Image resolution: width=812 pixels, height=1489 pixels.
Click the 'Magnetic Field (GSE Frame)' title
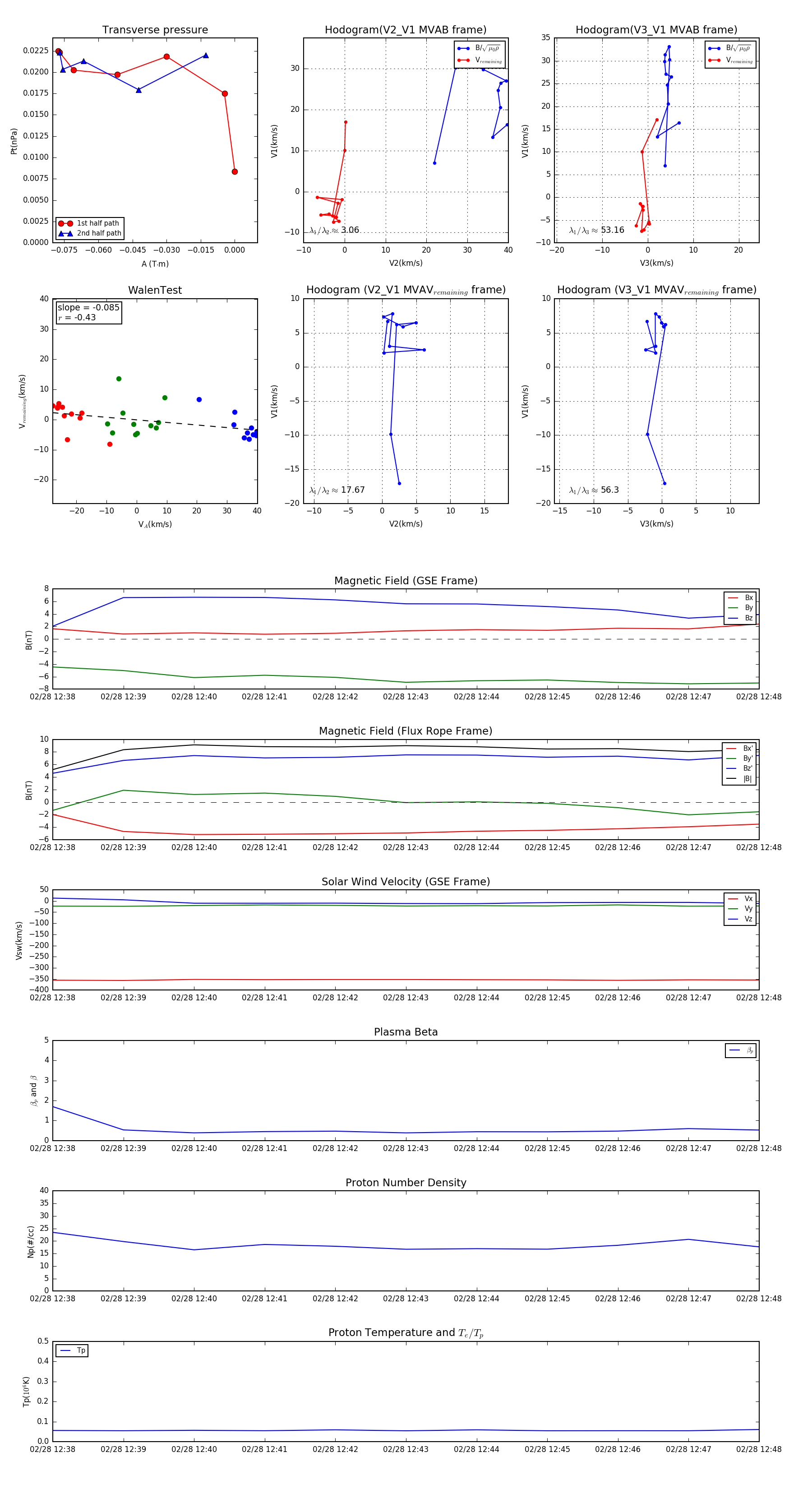click(406, 581)
